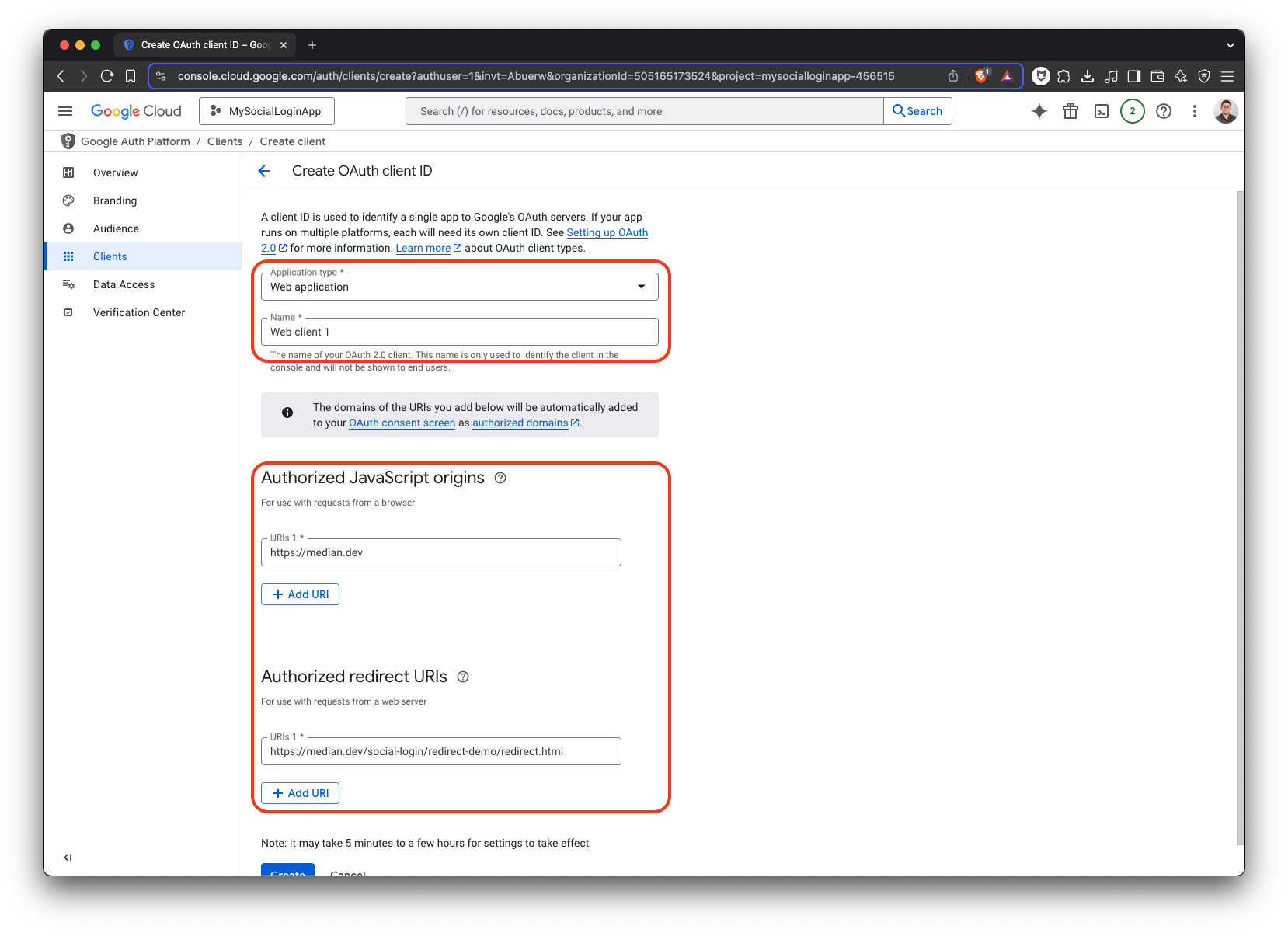This screenshot has height=933, width=1288.
Task: Activate Cloud Shell terminal icon
Action: click(1102, 111)
